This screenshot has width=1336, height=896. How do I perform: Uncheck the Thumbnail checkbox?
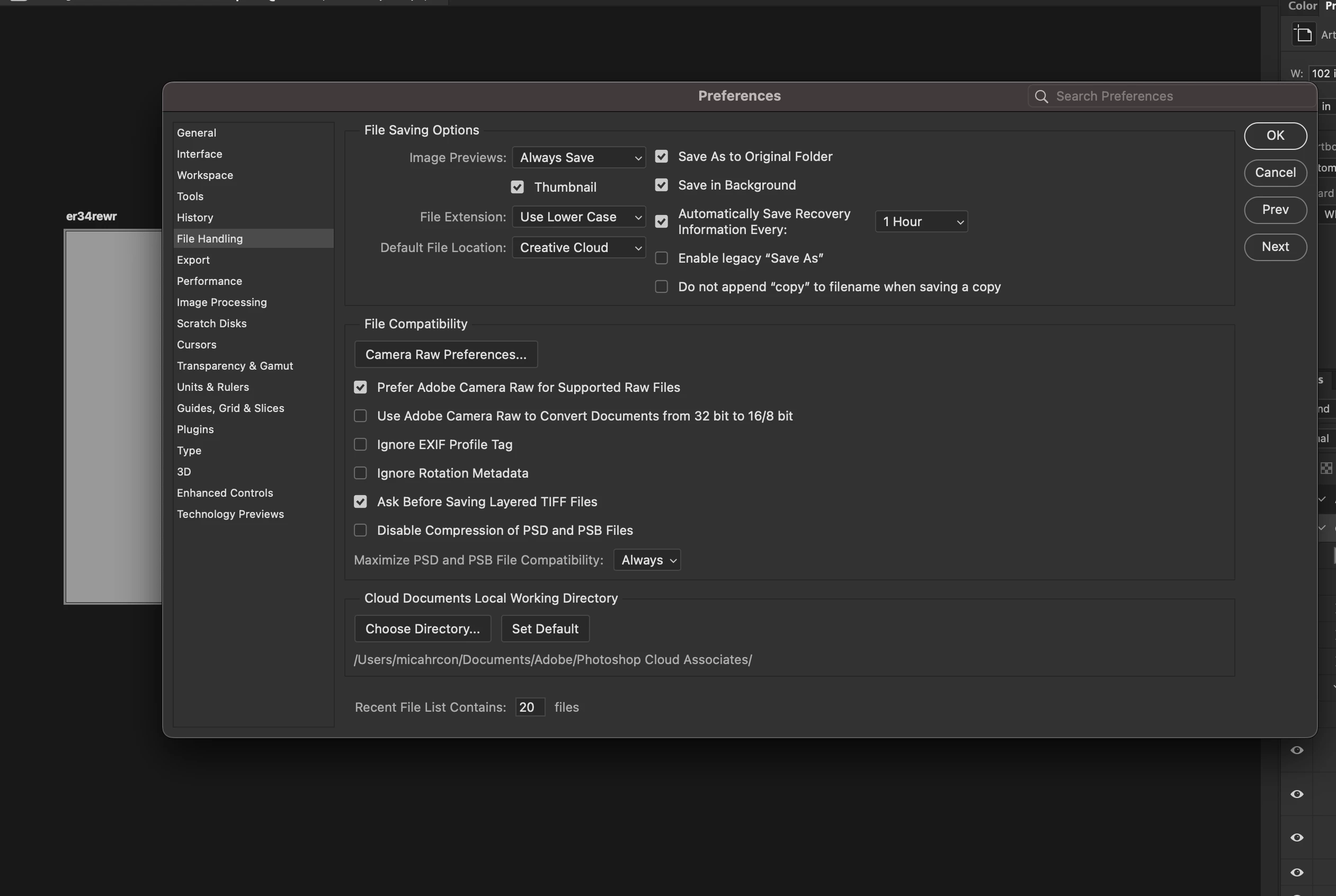click(x=518, y=187)
